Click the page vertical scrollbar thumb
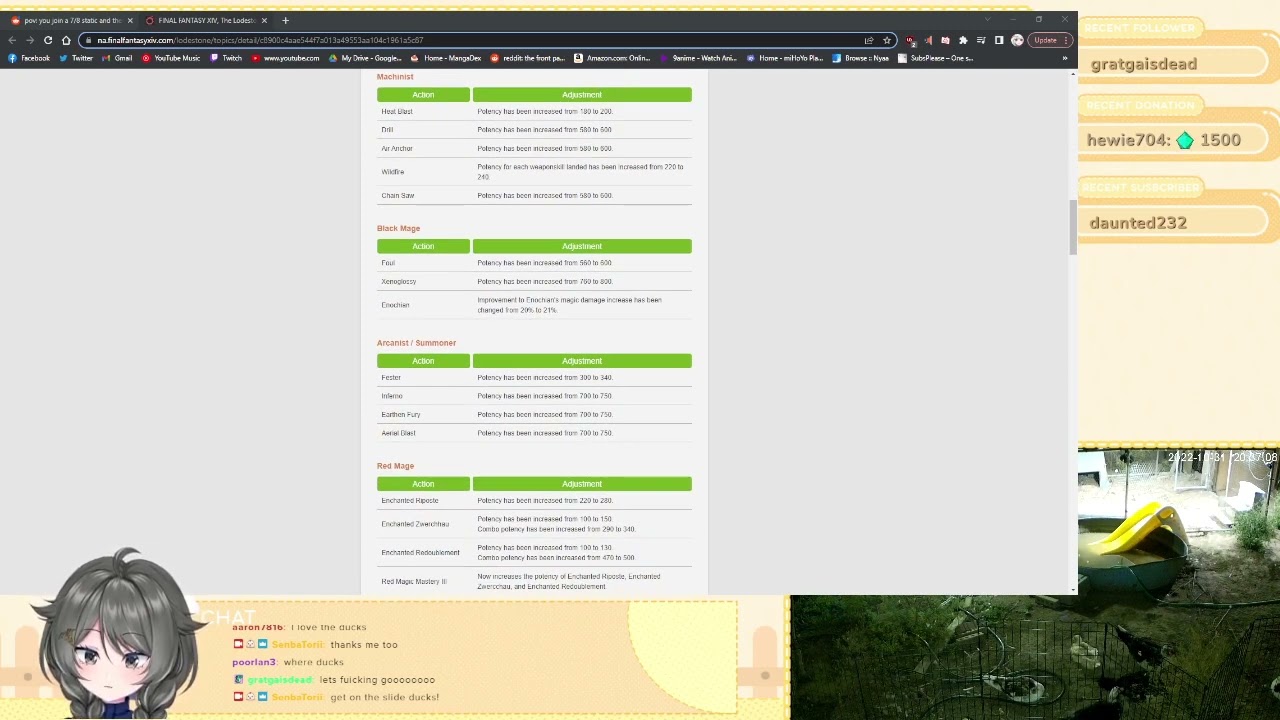The width and height of the screenshot is (1280, 720). [x=1073, y=228]
